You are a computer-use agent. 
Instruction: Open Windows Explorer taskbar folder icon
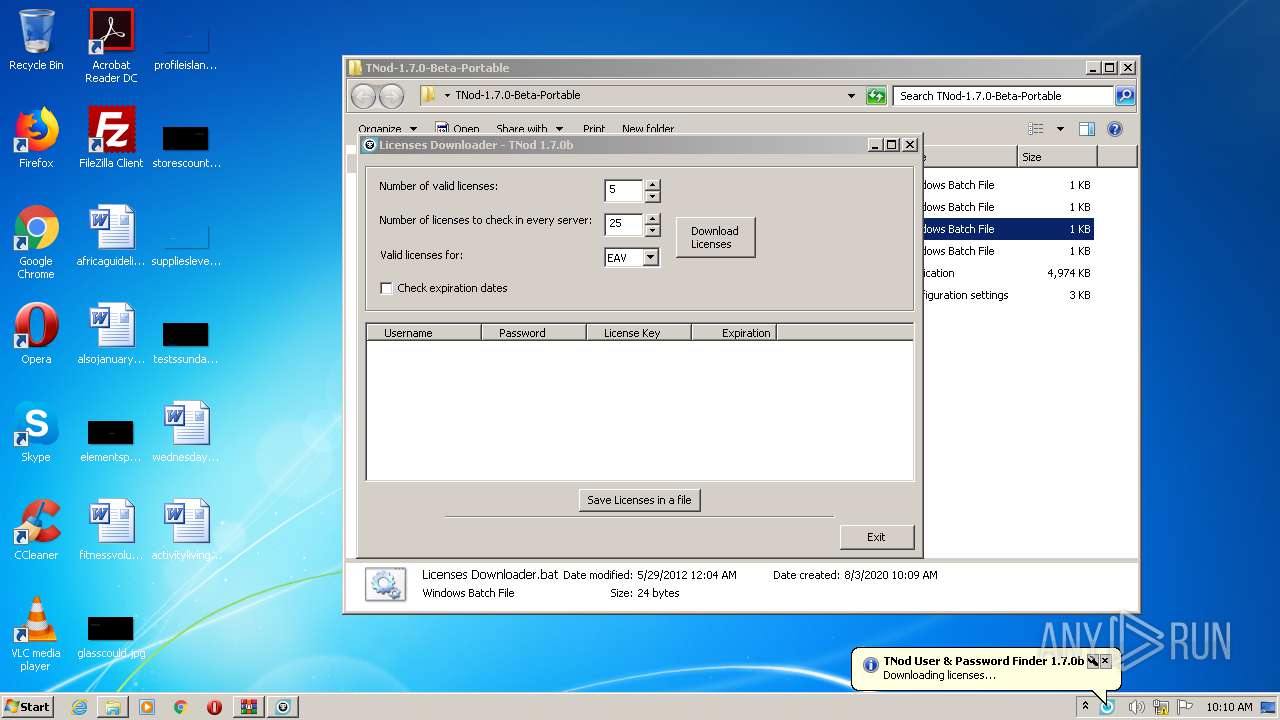click(113, 707)
